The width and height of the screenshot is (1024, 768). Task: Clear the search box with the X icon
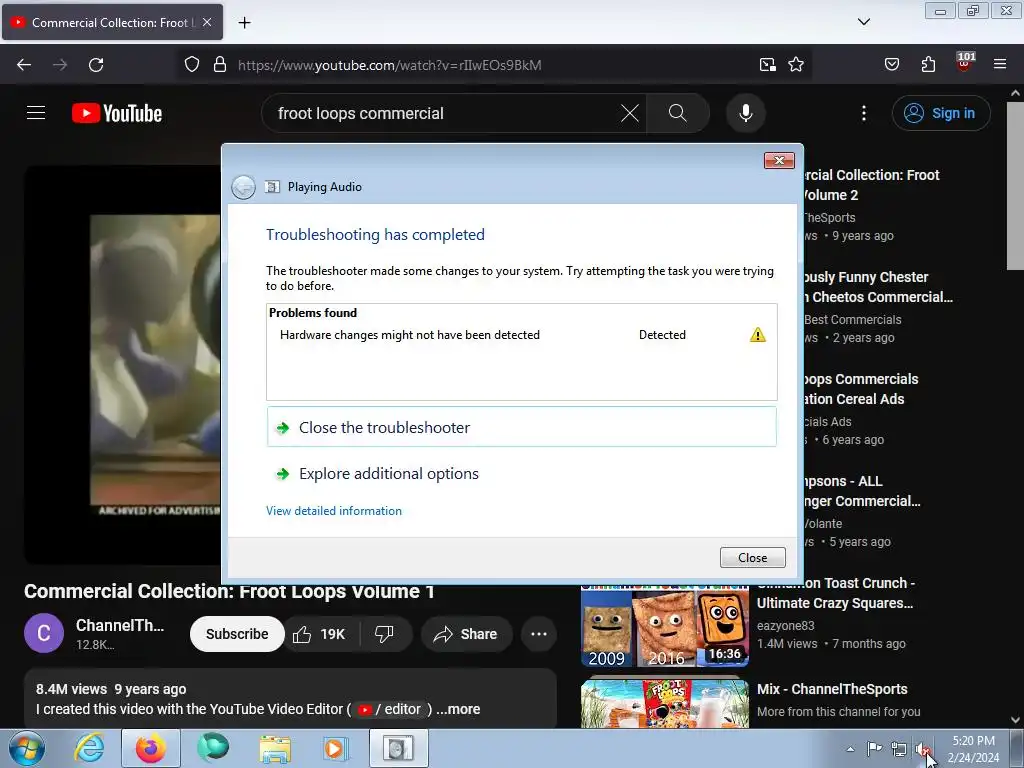point(630,113)
